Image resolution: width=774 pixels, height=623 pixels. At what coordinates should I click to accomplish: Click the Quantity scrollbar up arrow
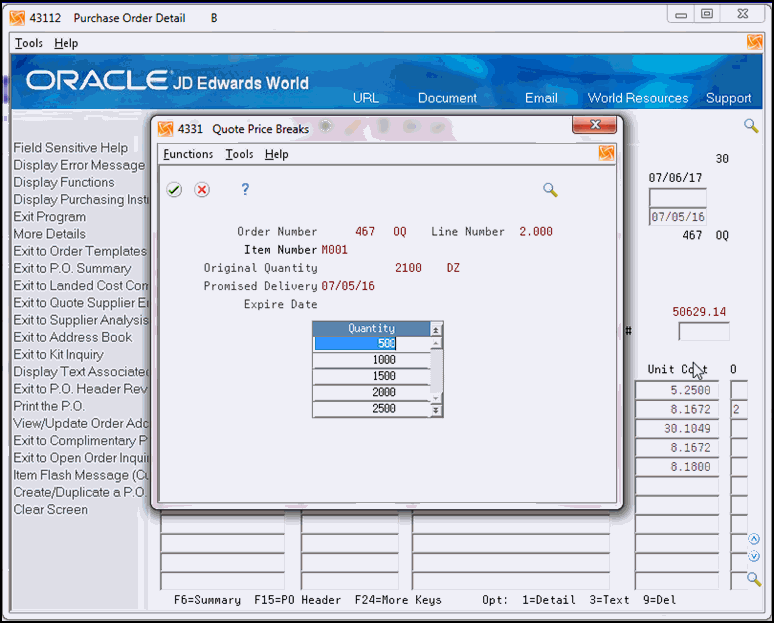pyautogui.click(x=436, y=343)
